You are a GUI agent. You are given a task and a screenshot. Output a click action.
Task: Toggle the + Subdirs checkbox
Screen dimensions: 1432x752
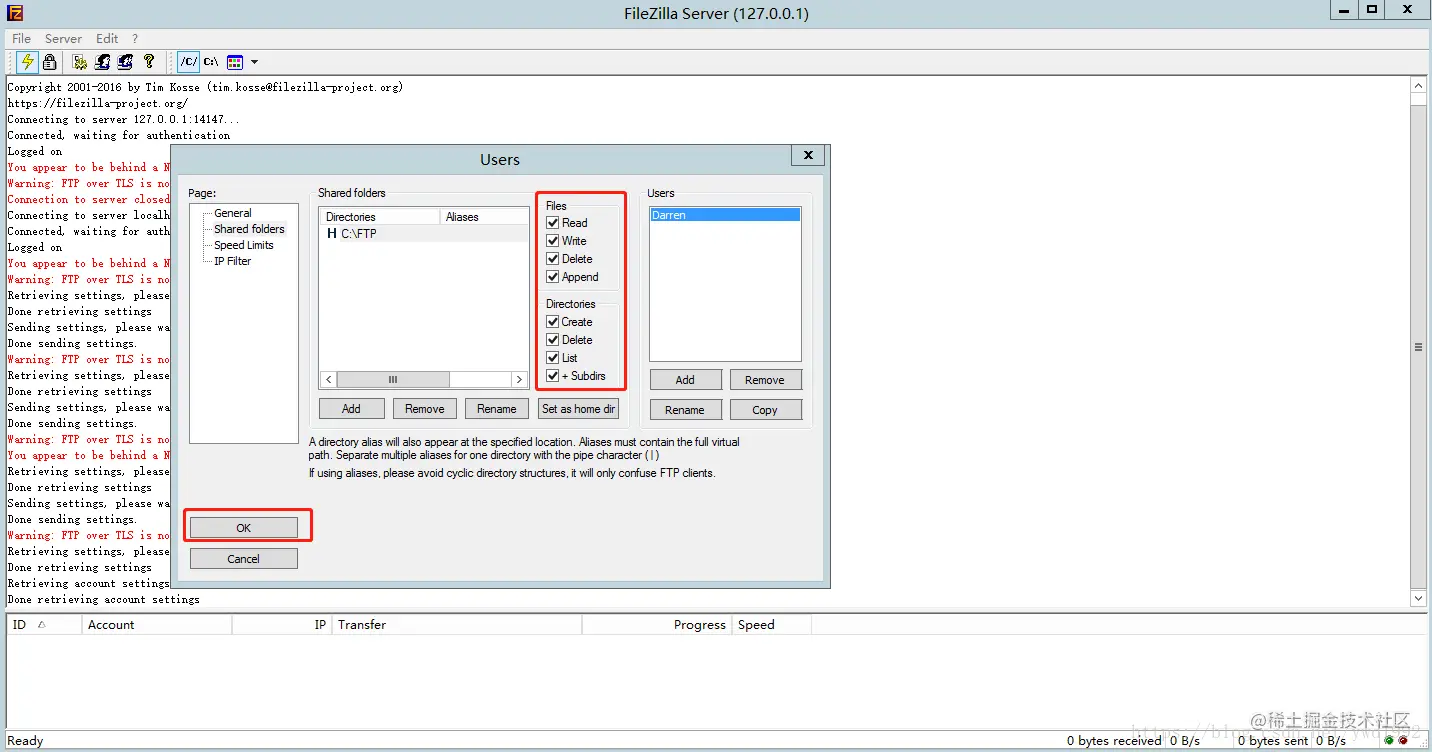tap(553, 376)
